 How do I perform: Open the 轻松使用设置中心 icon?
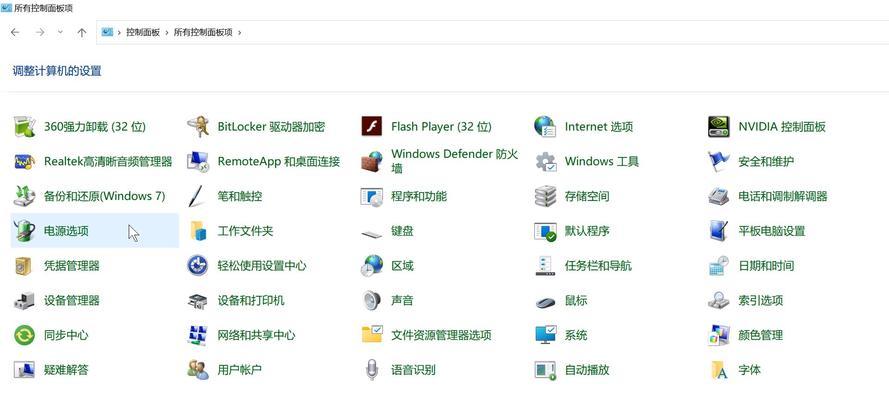[198, 265]
